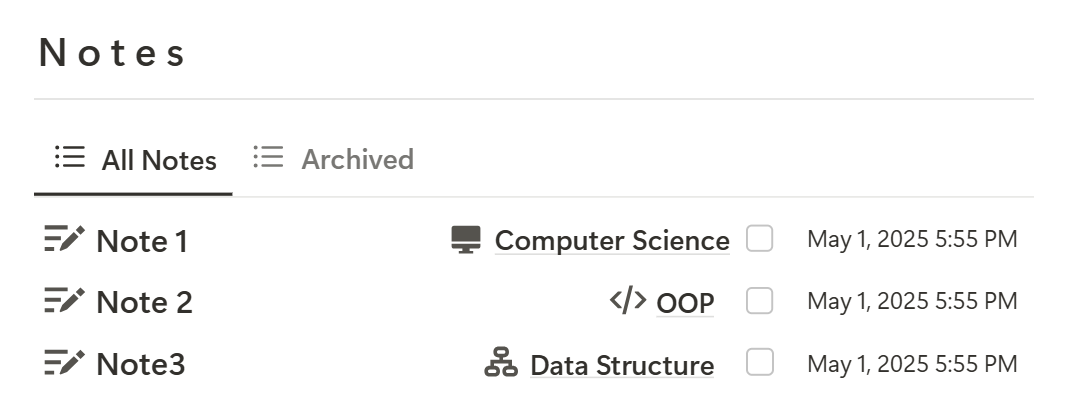Click the list icon on All Notes tab
1069x404 pixels.
(70, 157)
